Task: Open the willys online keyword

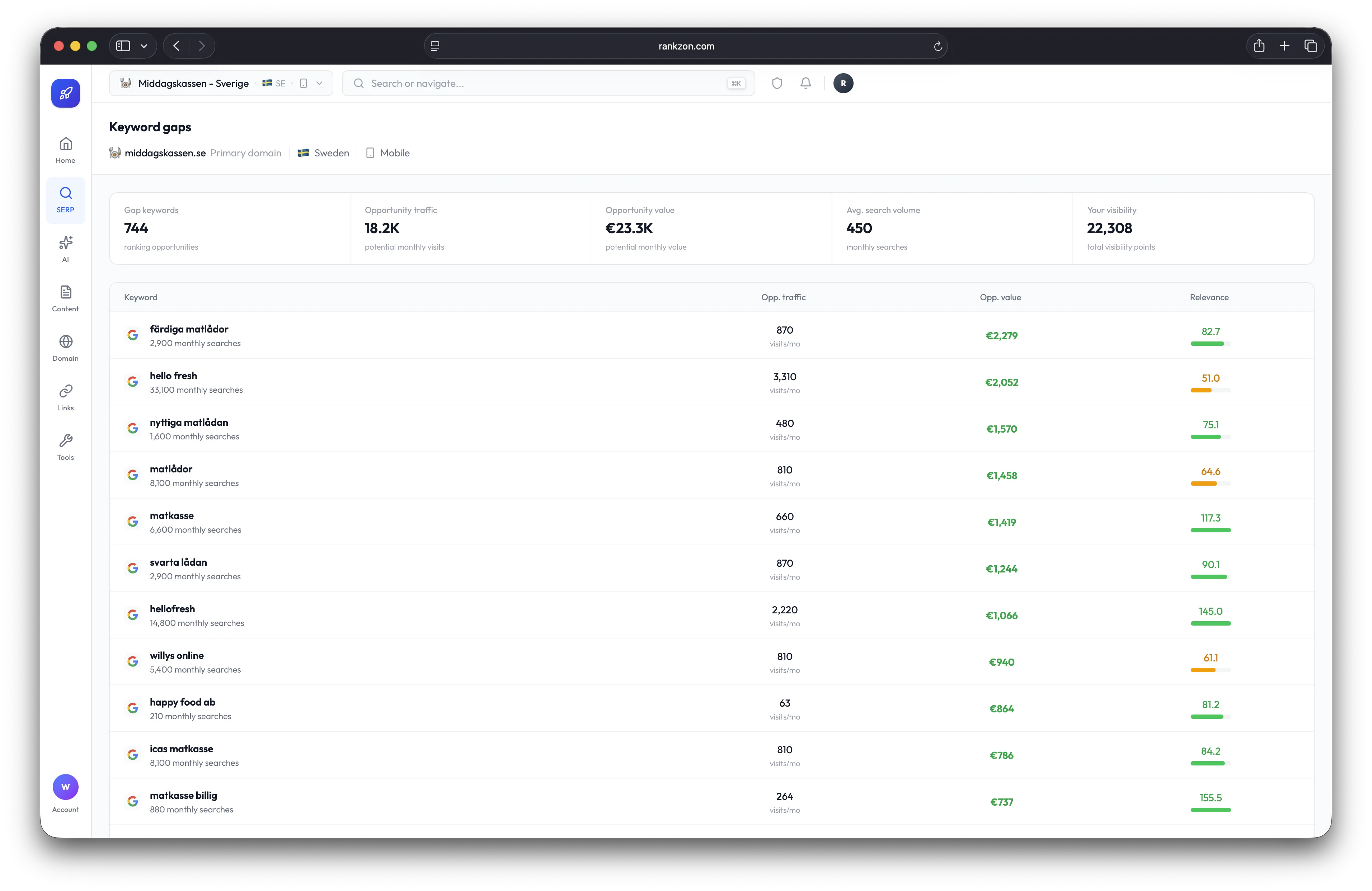Action: (177, 656)
